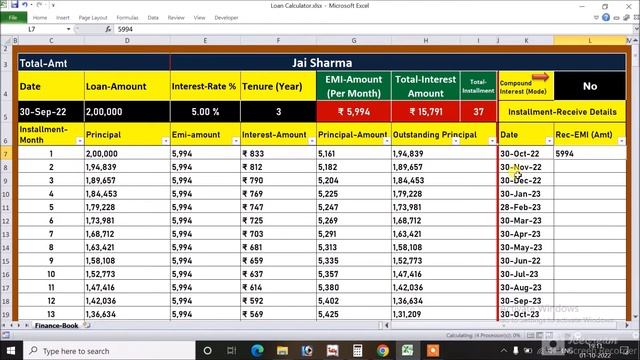640x360 pixels.
Task: Open the Calculator taskbar icon
Action: (x=358, y=351)
